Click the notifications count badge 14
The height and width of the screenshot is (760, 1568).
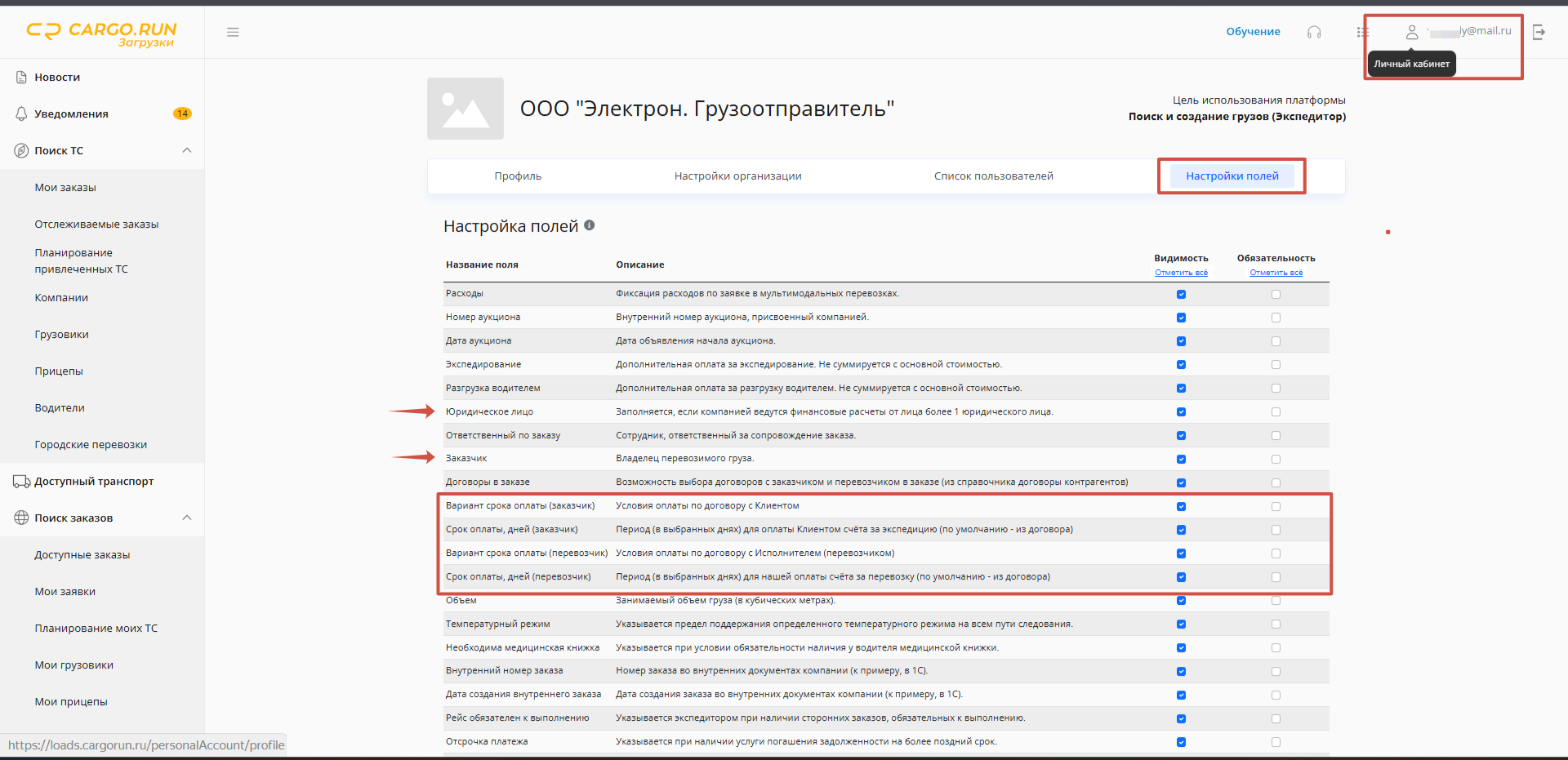point(182,113)
